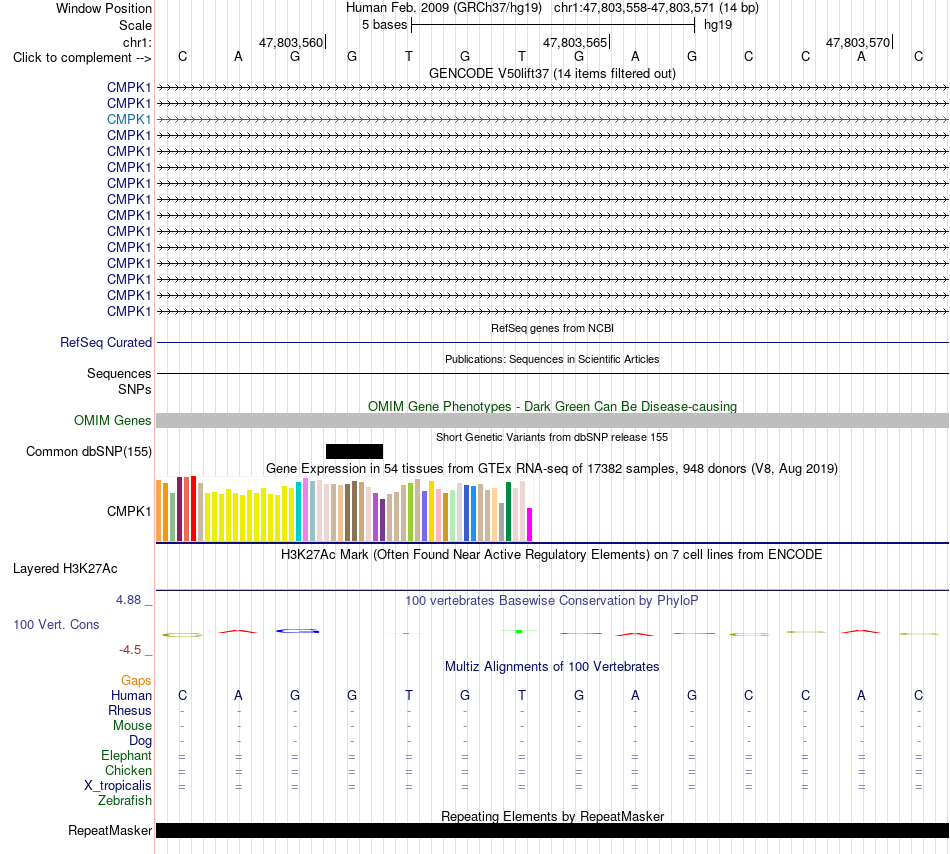Click the orange Gaps label
The width and height of the screenshot is (950, 854).
[136, 681]
